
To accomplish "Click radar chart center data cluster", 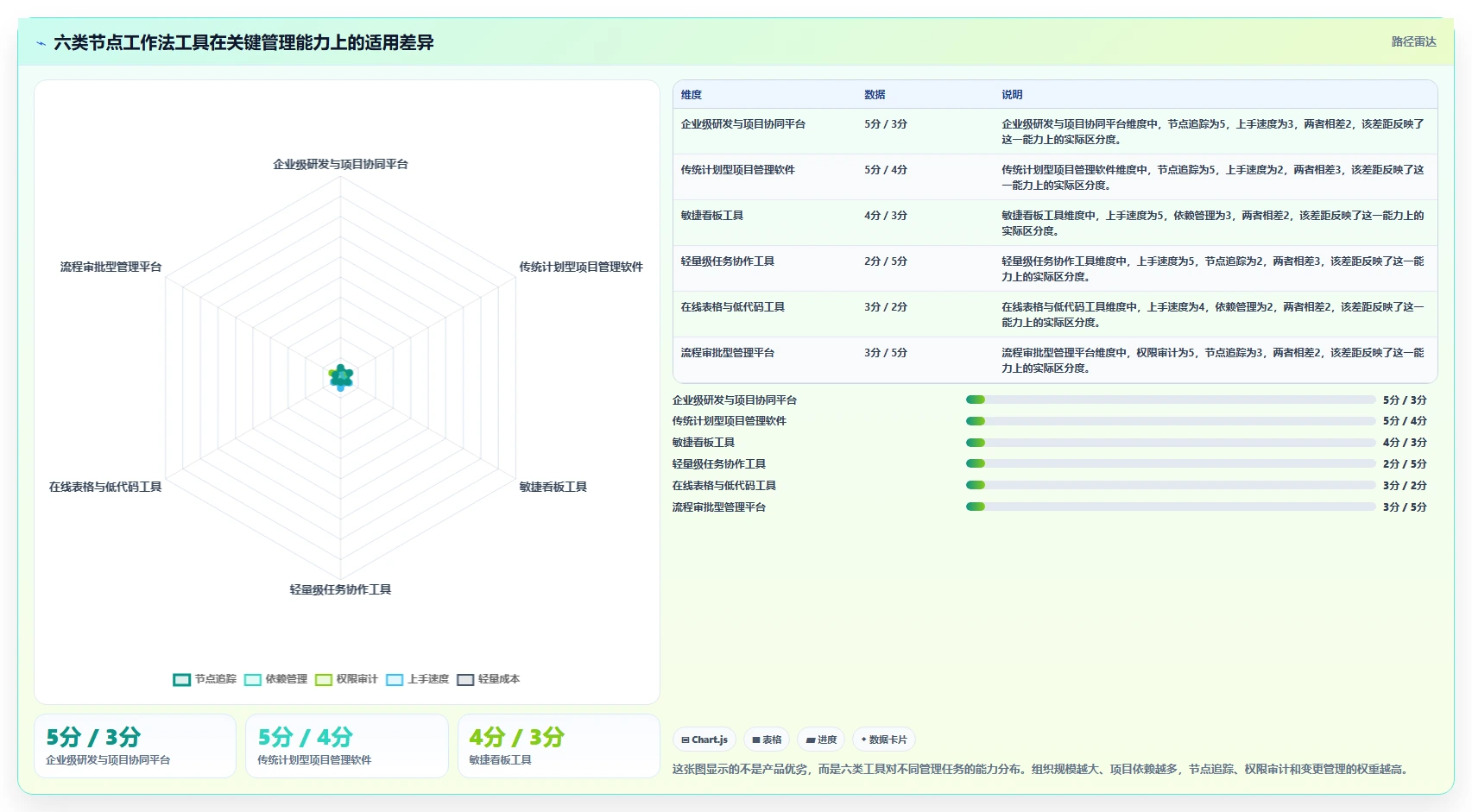I will click(341, 377).
